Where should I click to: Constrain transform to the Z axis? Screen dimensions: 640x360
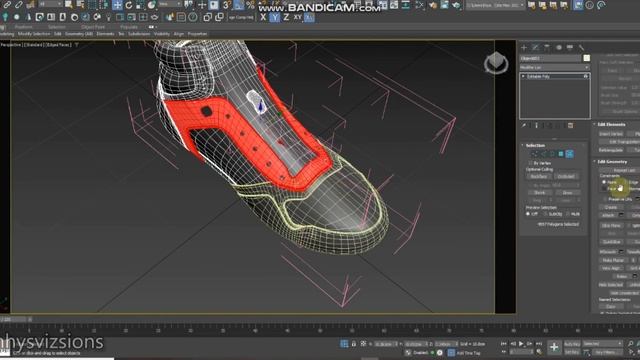[286, 18]
